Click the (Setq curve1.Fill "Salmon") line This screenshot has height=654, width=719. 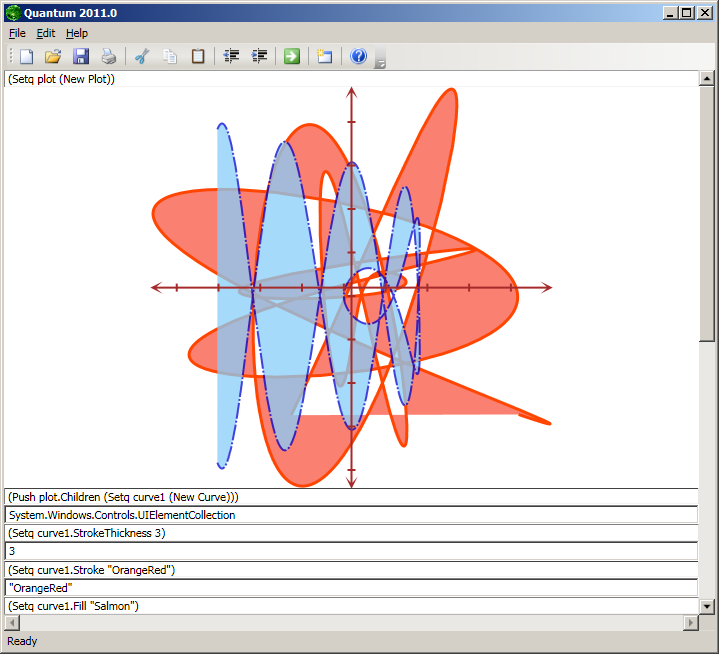pyautogui.click(x=351, y=606)
